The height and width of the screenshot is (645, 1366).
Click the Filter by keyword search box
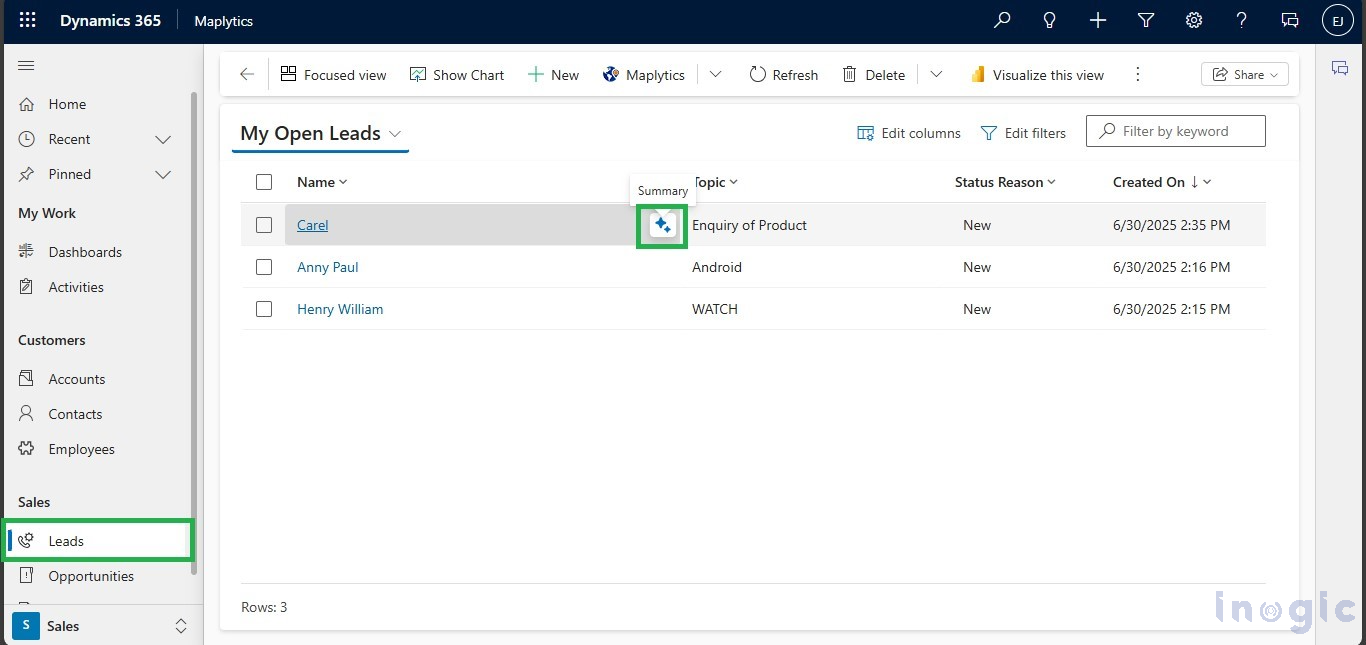[1176, 131]
